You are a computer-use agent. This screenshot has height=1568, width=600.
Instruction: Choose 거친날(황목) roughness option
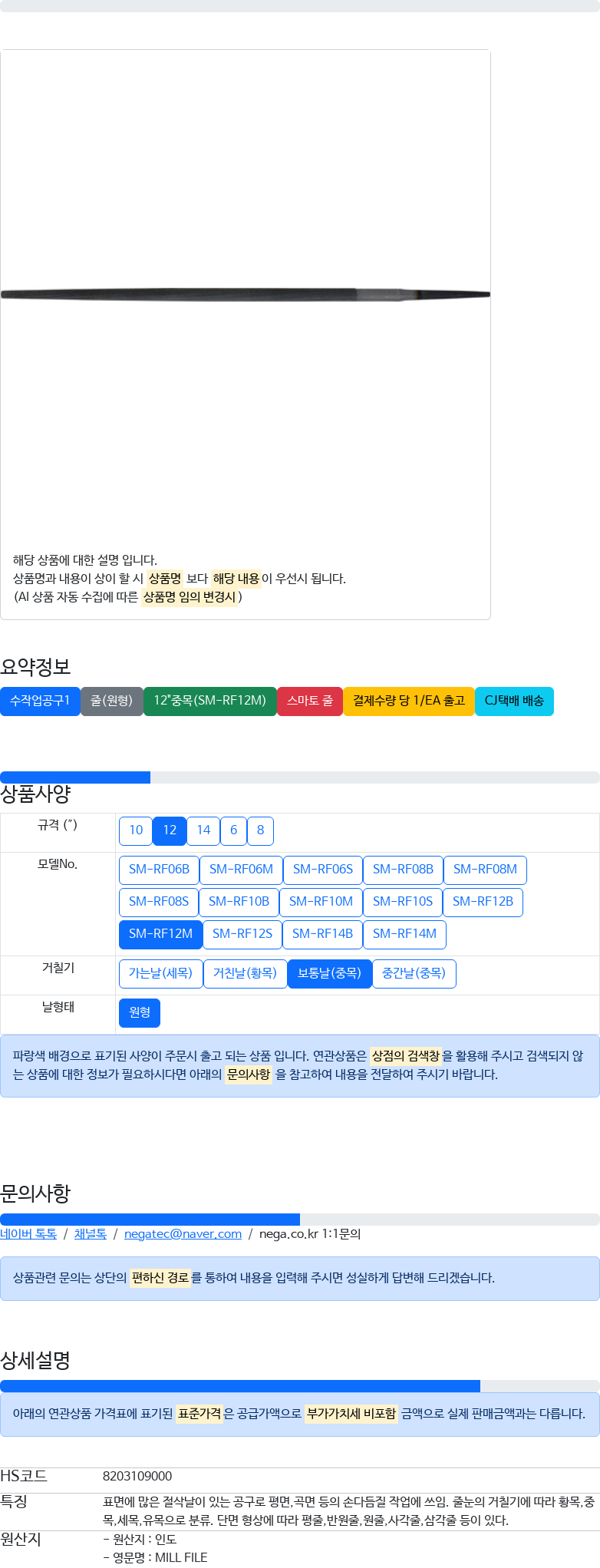click(x=245, y=973)
